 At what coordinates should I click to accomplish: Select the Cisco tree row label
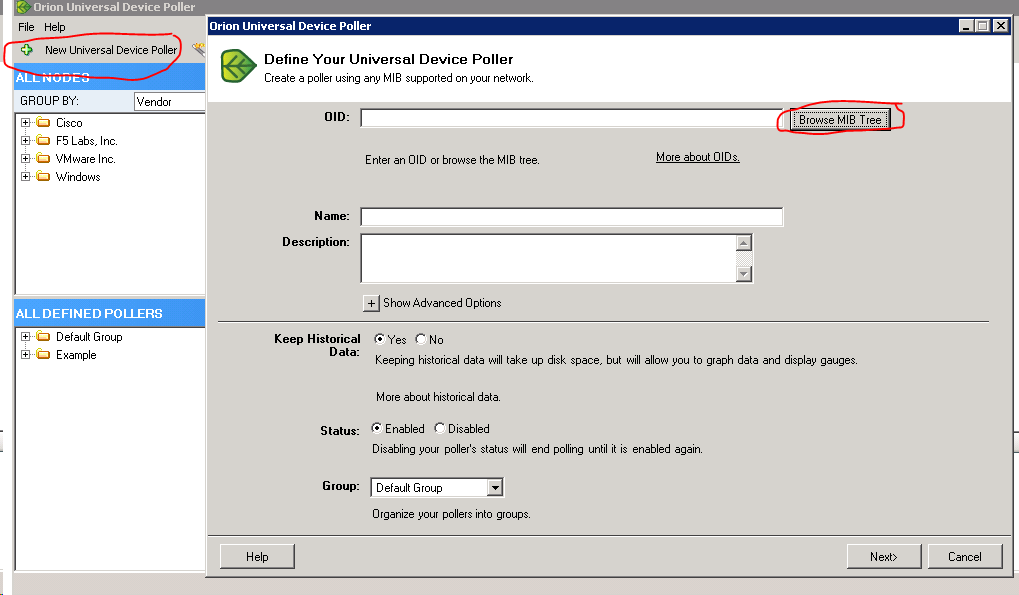click(69, 123)
